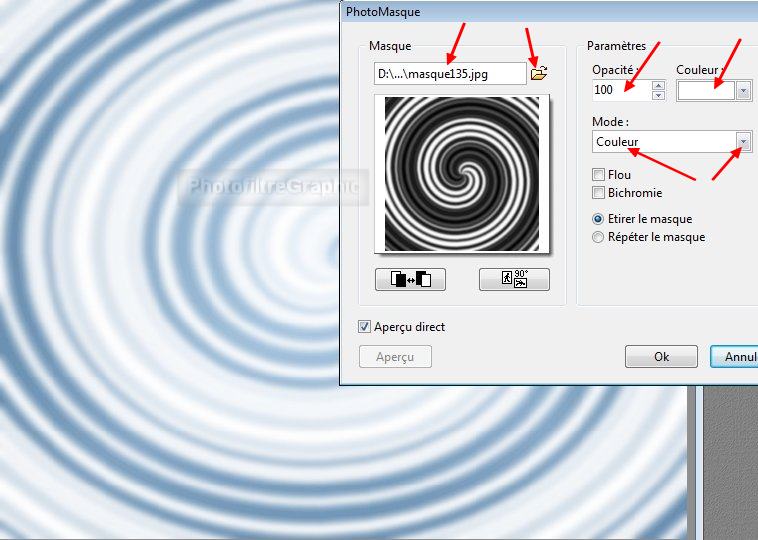Image resolution: width=758 pixels, height=540 pixels.
Task: Decrease Opacité with the down arrow
Action: [x=658, y=95]
